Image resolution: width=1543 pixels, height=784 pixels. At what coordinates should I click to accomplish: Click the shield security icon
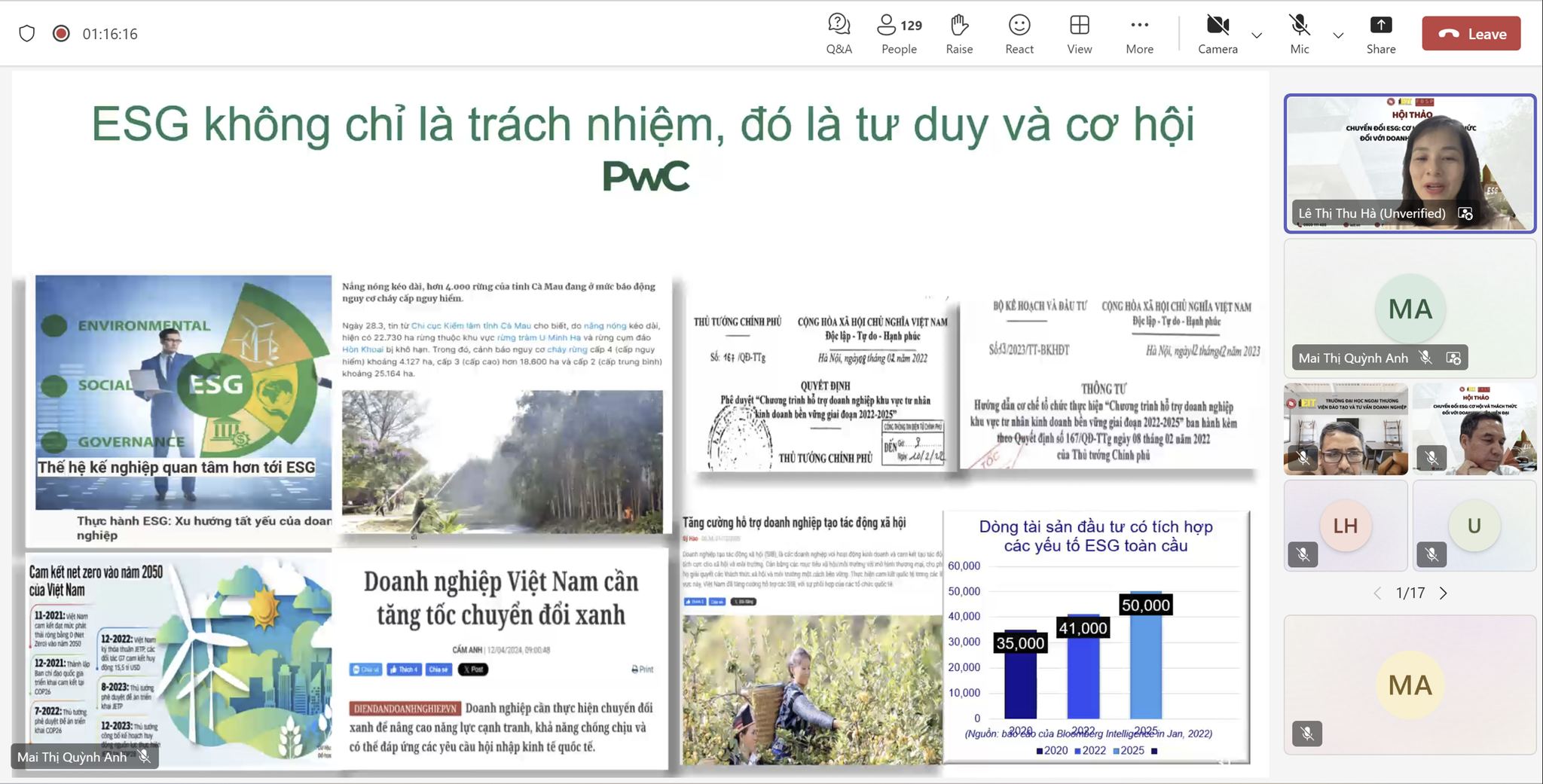coord(27,34)
